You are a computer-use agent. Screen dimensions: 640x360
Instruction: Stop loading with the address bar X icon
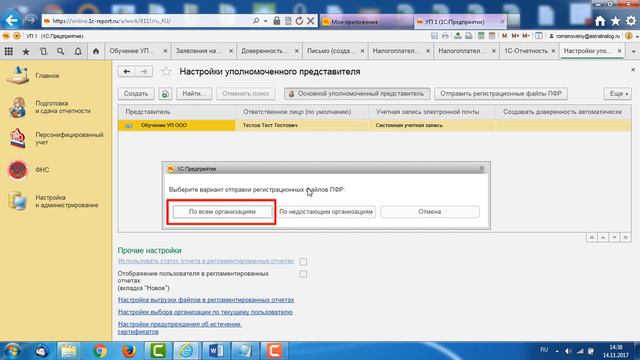311,21
